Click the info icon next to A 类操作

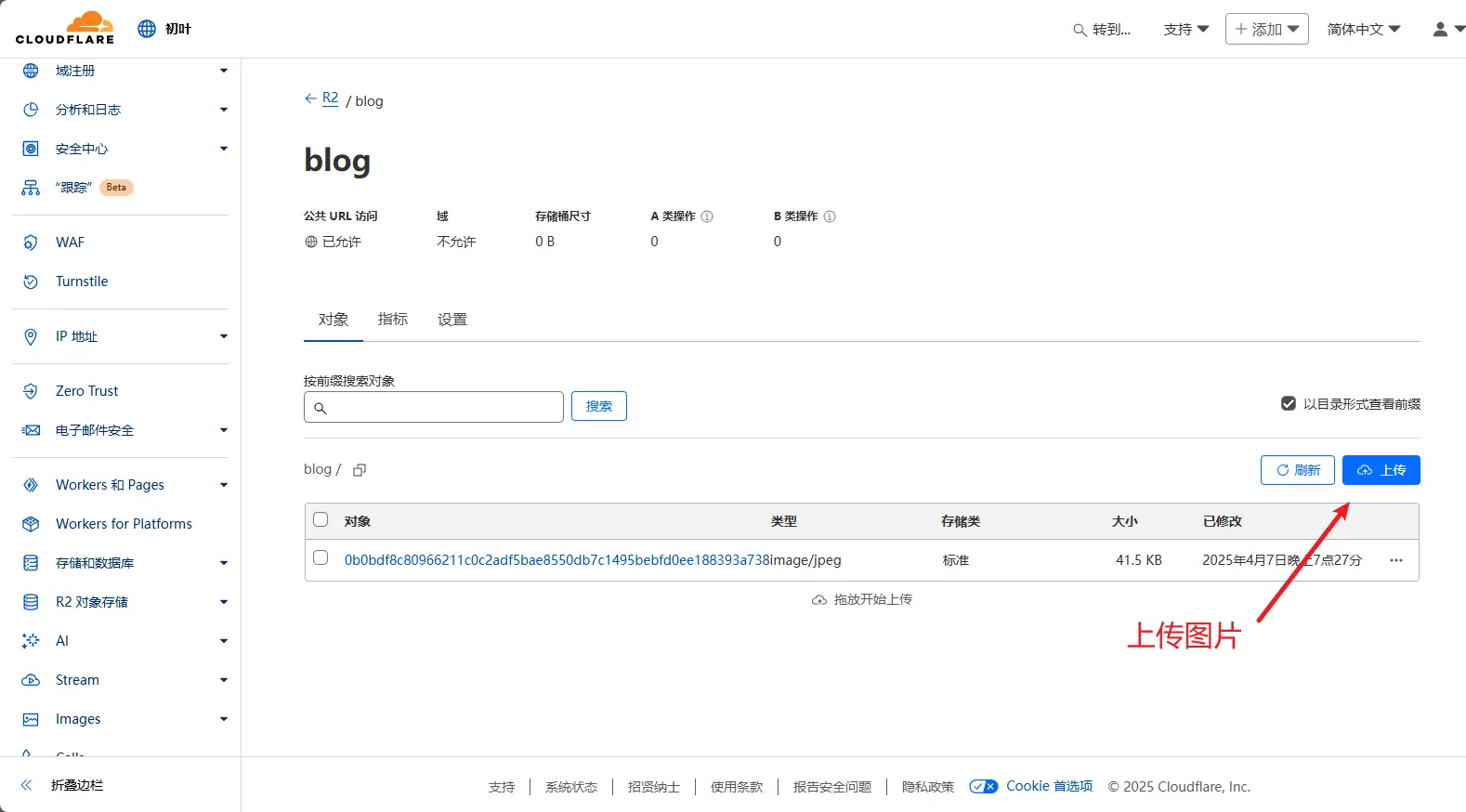707,216
